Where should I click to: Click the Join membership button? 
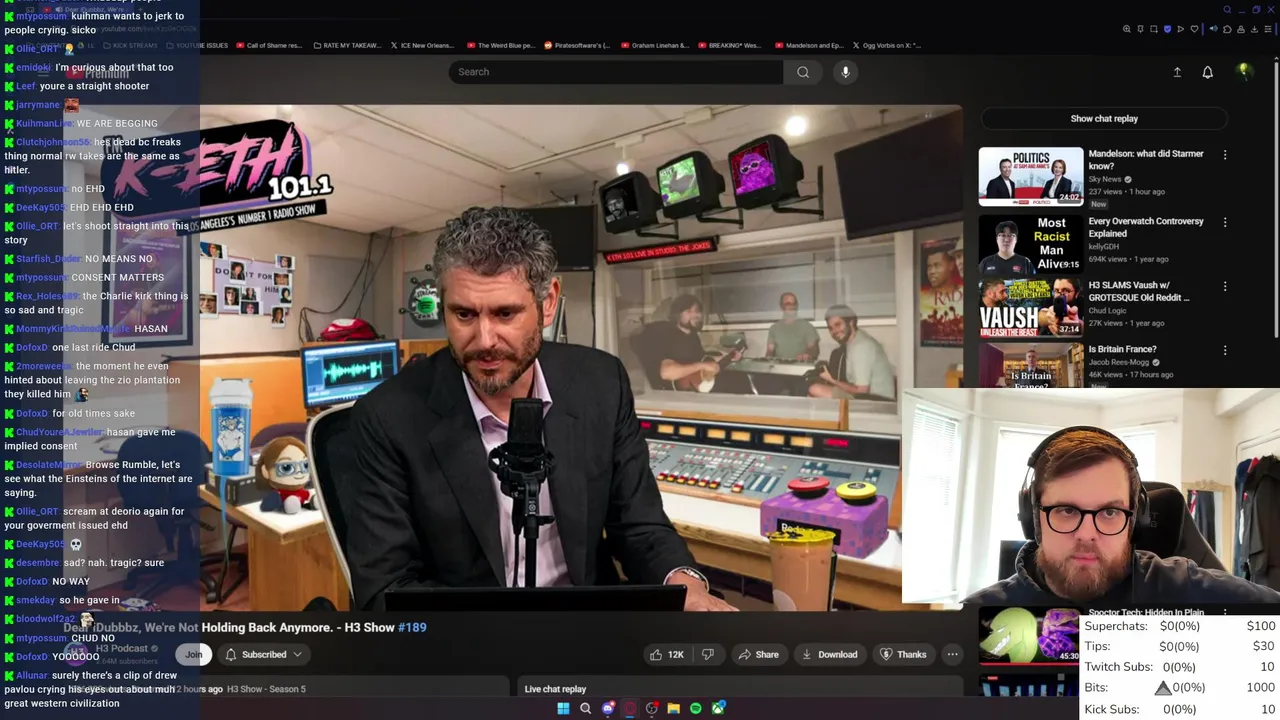coord(193,654)
